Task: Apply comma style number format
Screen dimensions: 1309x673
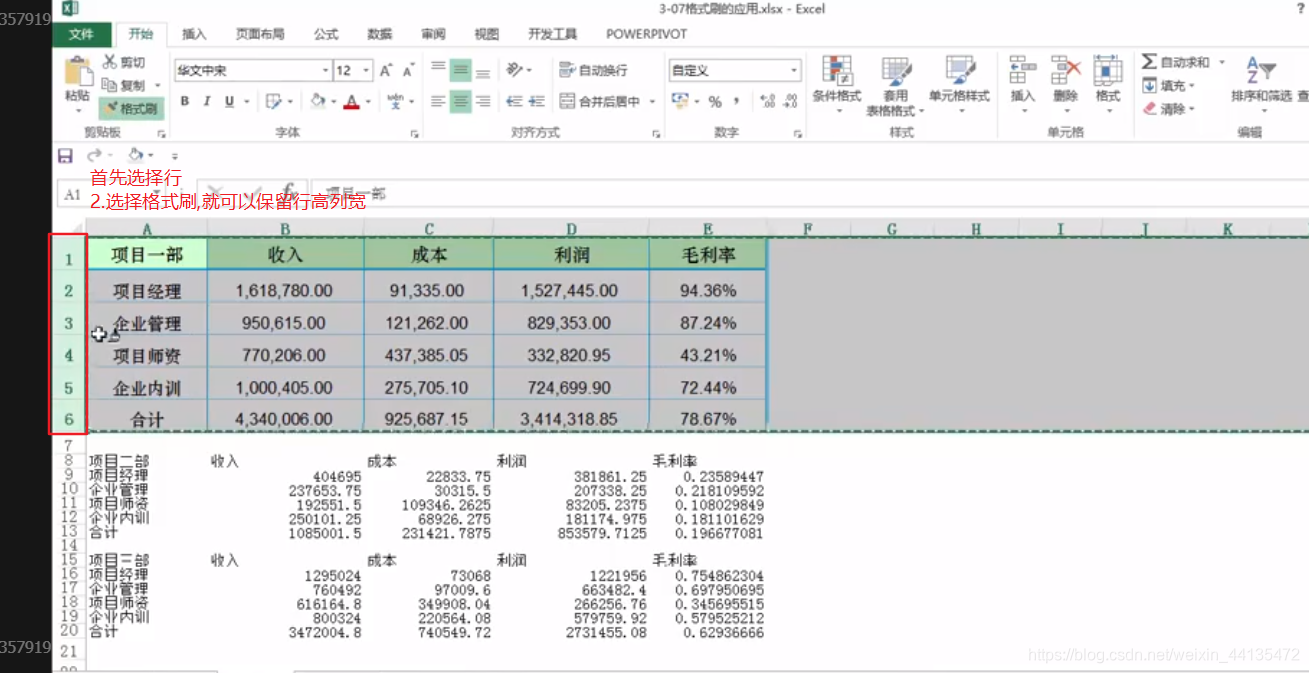Action: tap(737, 101)
